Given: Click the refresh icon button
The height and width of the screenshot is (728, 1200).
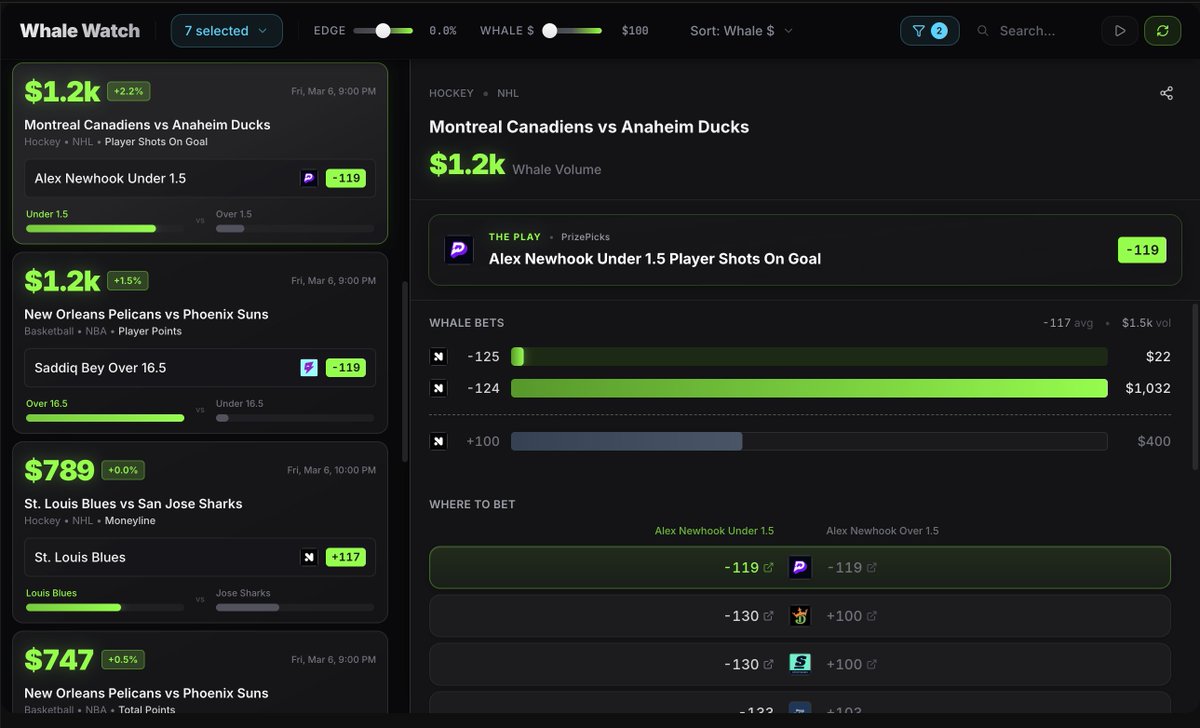Looking at the screenshot, I should click(x=1162, y=31).
